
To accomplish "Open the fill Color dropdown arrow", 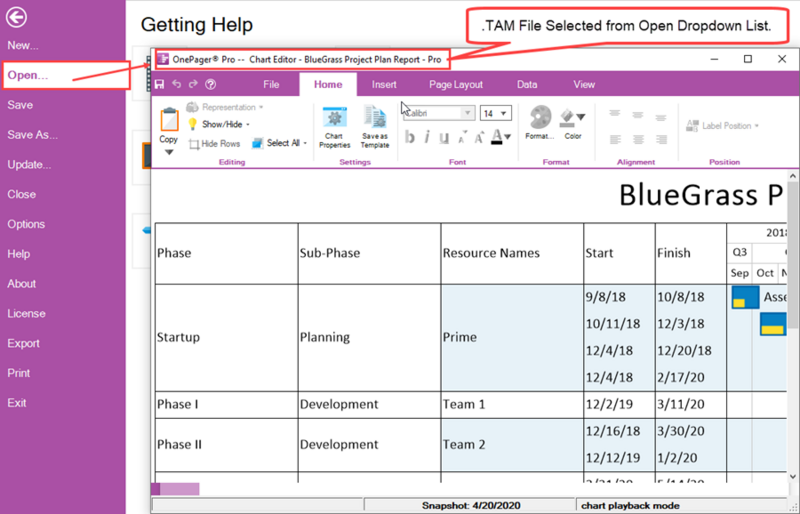I will [581, 117].
